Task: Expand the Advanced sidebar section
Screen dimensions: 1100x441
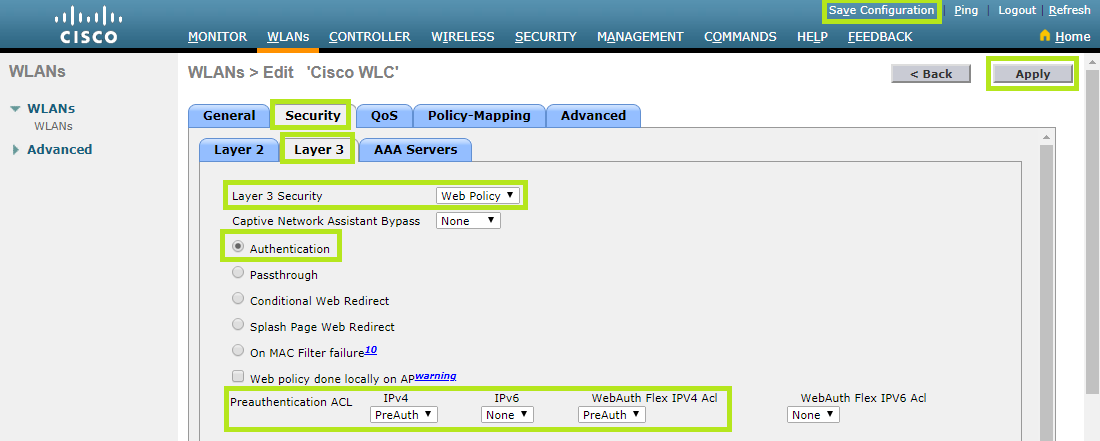Action: (x=15, y=150)
